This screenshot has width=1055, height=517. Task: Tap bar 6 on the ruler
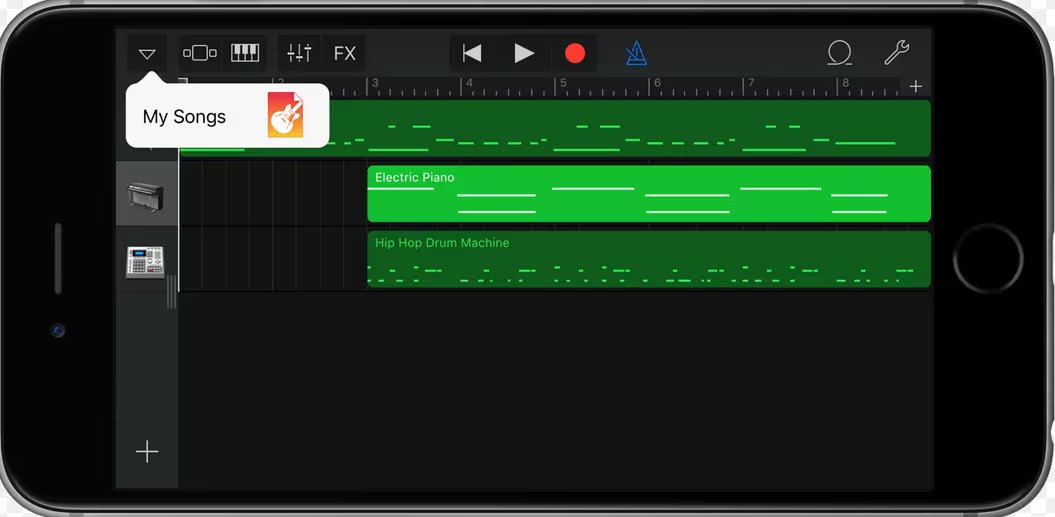[x=657, y=83]
